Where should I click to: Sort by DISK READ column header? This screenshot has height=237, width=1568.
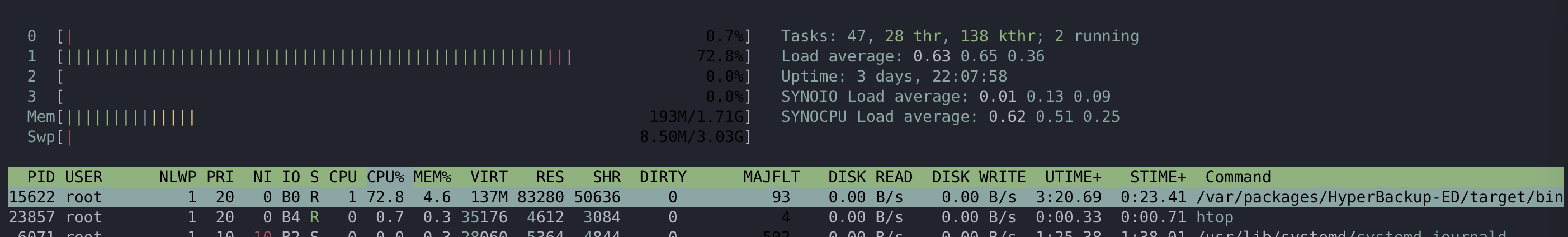coord(871,177)
